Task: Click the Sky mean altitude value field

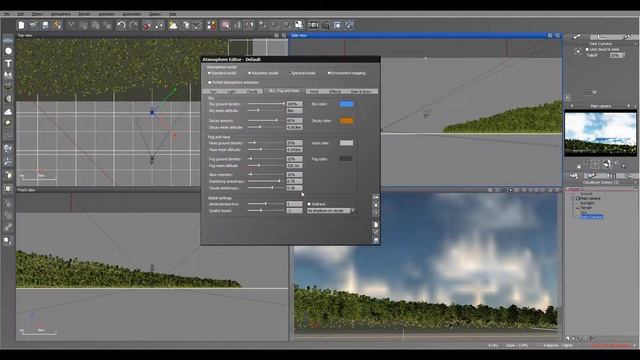Action: pos(294,111)
